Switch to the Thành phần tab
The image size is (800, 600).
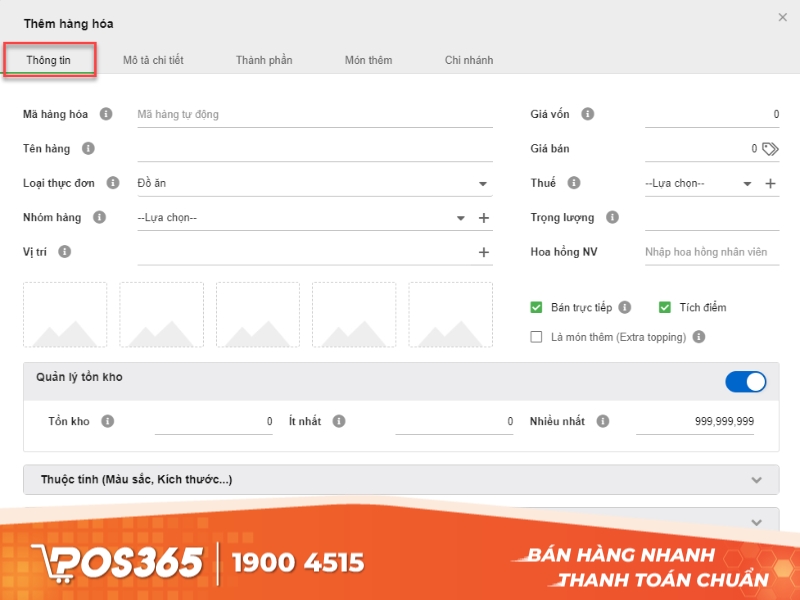point(264,60)
